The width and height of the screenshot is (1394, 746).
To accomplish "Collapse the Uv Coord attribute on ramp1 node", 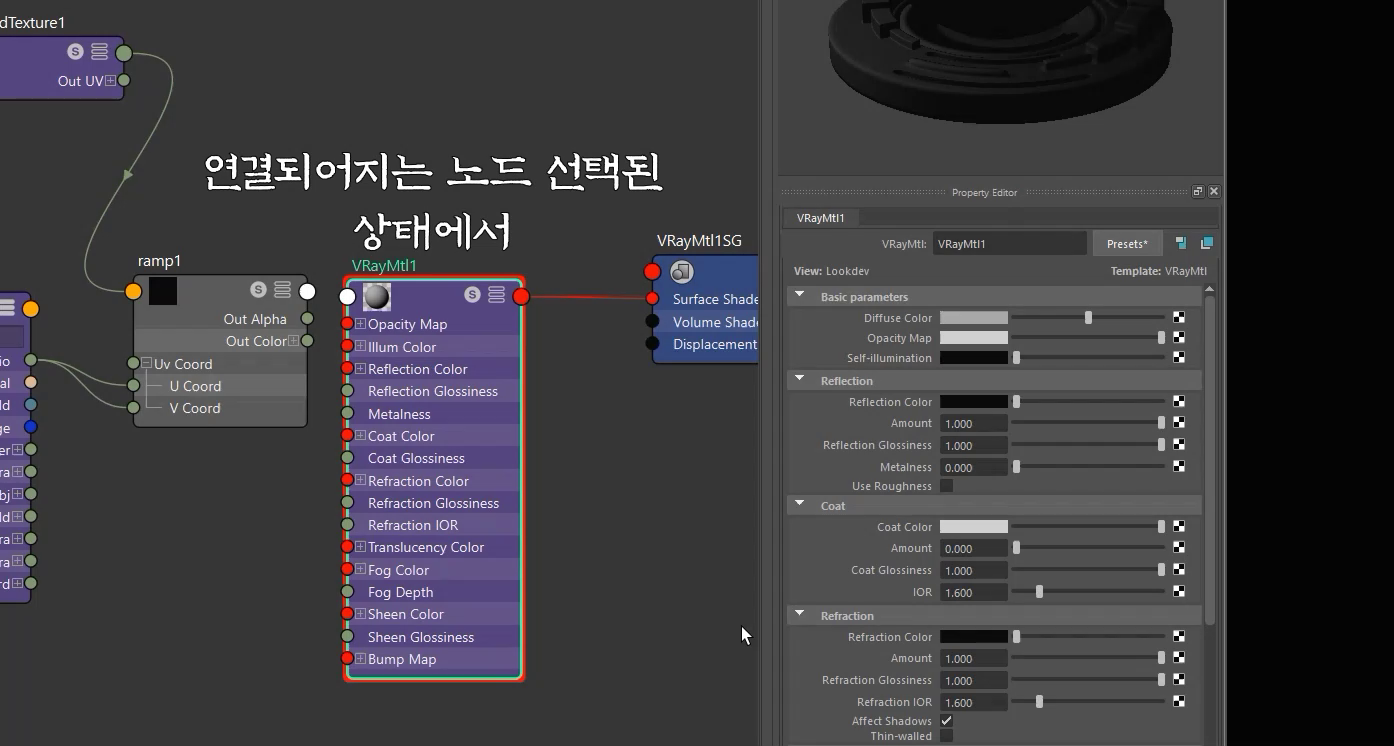I will pyautogui.click(x=146, y=364).
